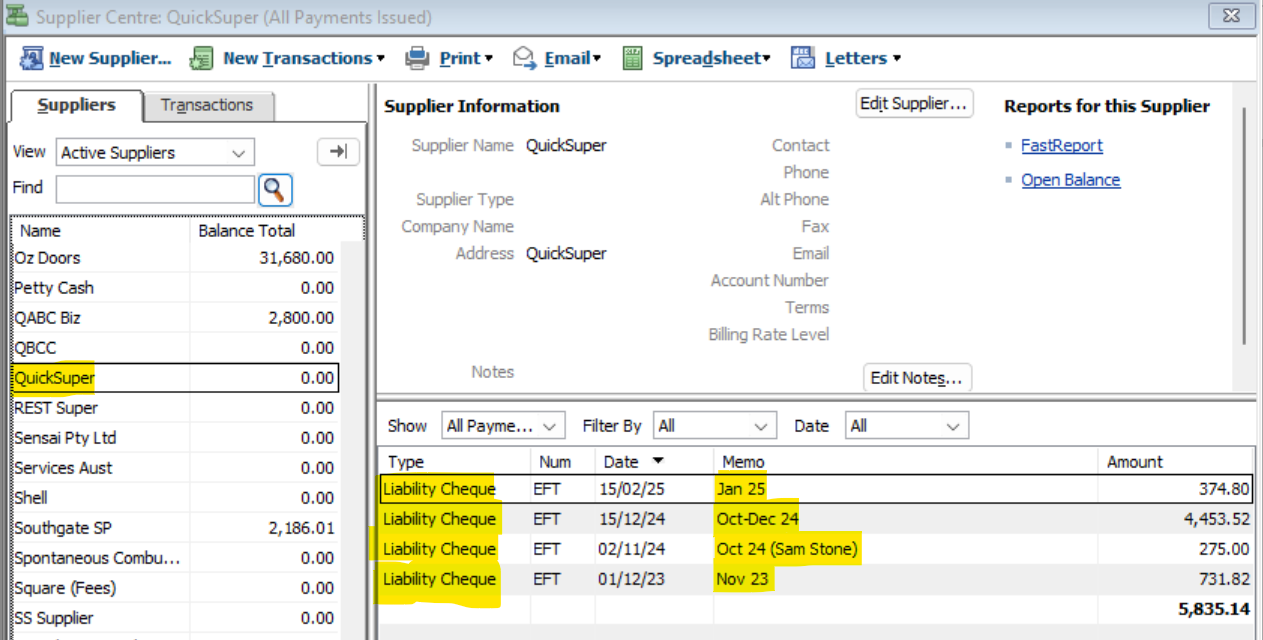Click the New Transactions icon
The height and width of the screenshot is (640, 1263).
(202, 58)
